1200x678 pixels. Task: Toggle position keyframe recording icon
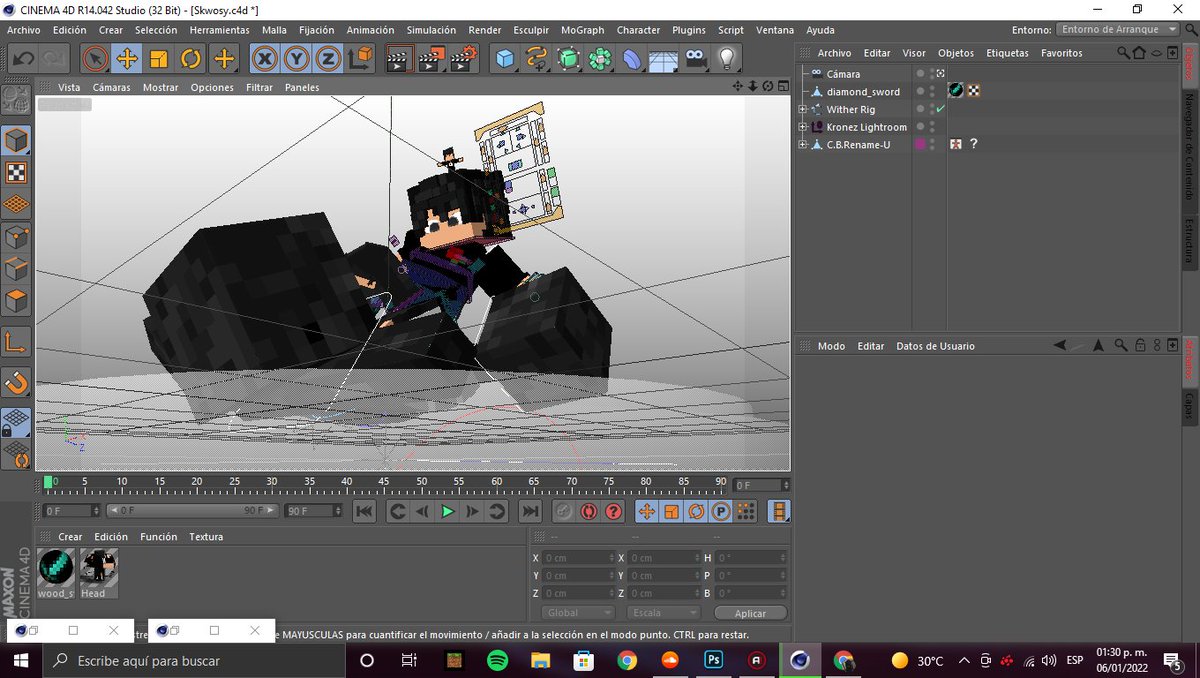[x=646, y=511]
